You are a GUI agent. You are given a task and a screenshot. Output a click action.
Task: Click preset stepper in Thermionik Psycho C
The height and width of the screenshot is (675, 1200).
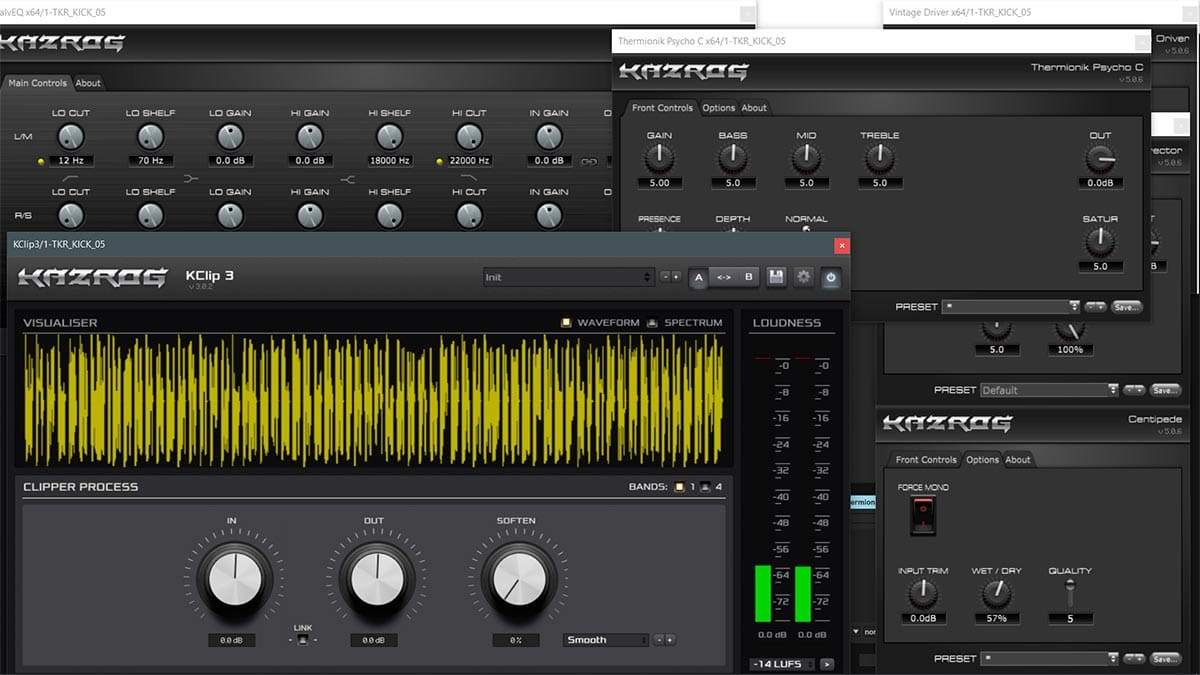coord(1095,307)
